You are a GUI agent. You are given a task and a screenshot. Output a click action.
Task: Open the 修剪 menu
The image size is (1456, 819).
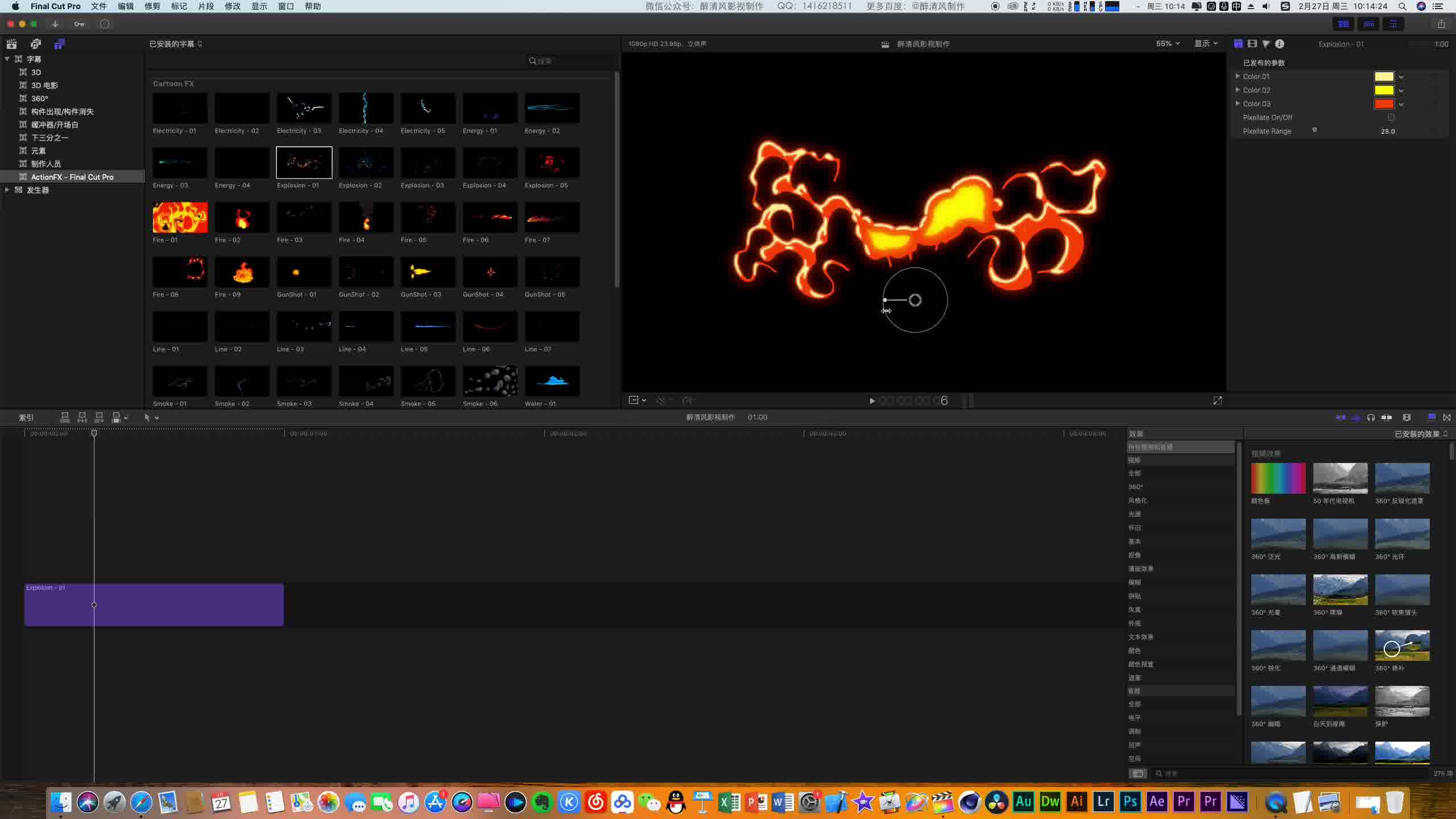[152, 6]
